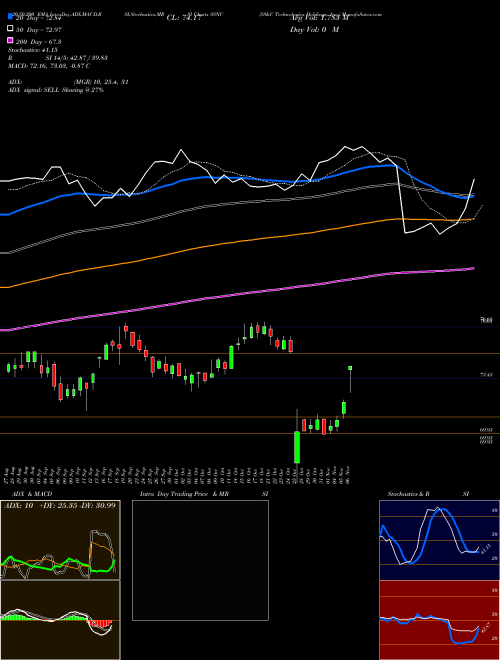Image resolution: width=500 pixels, height=660 pixels.
Task: Click the latest green candlestick near 73.47
Action: [350, 368]
